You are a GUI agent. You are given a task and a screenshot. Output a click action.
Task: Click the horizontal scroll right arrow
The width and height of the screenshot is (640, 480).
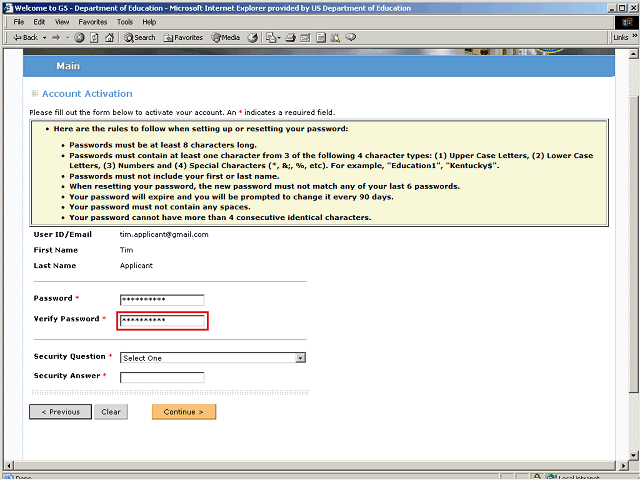click(623, 466)
